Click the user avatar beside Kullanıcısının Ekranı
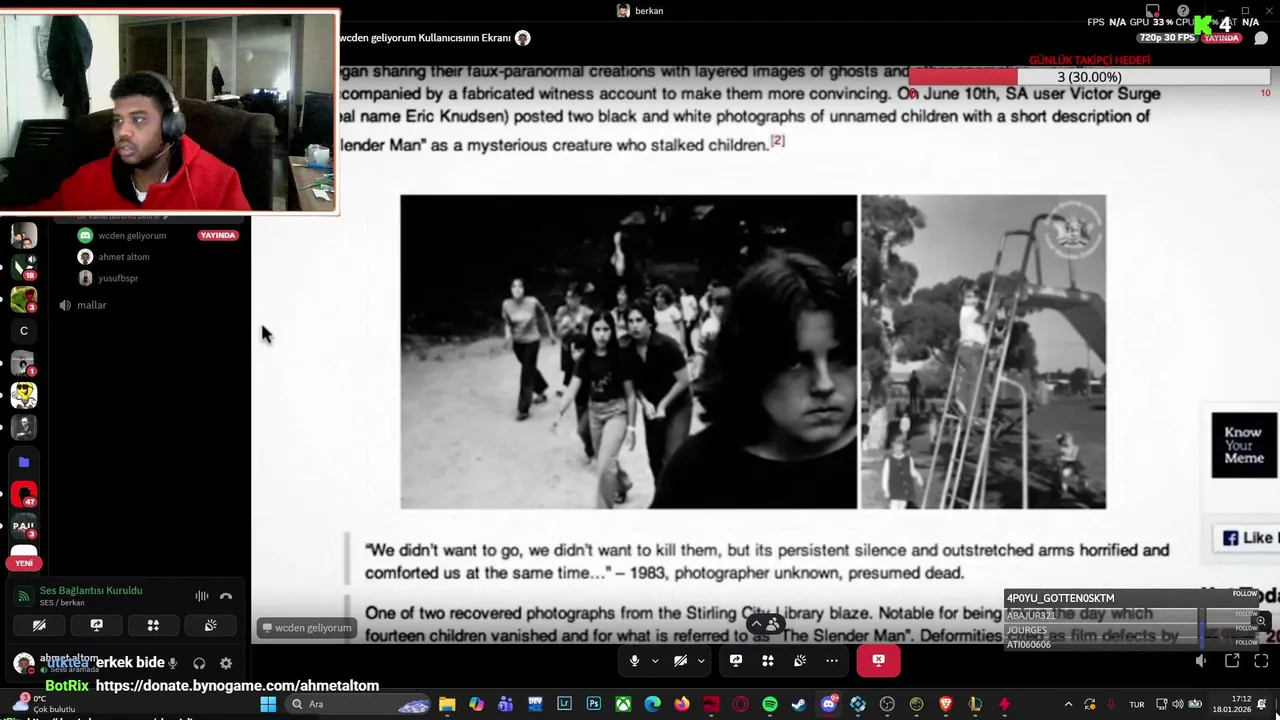This screenshot has width=1280, height=720. coord(522,38)
